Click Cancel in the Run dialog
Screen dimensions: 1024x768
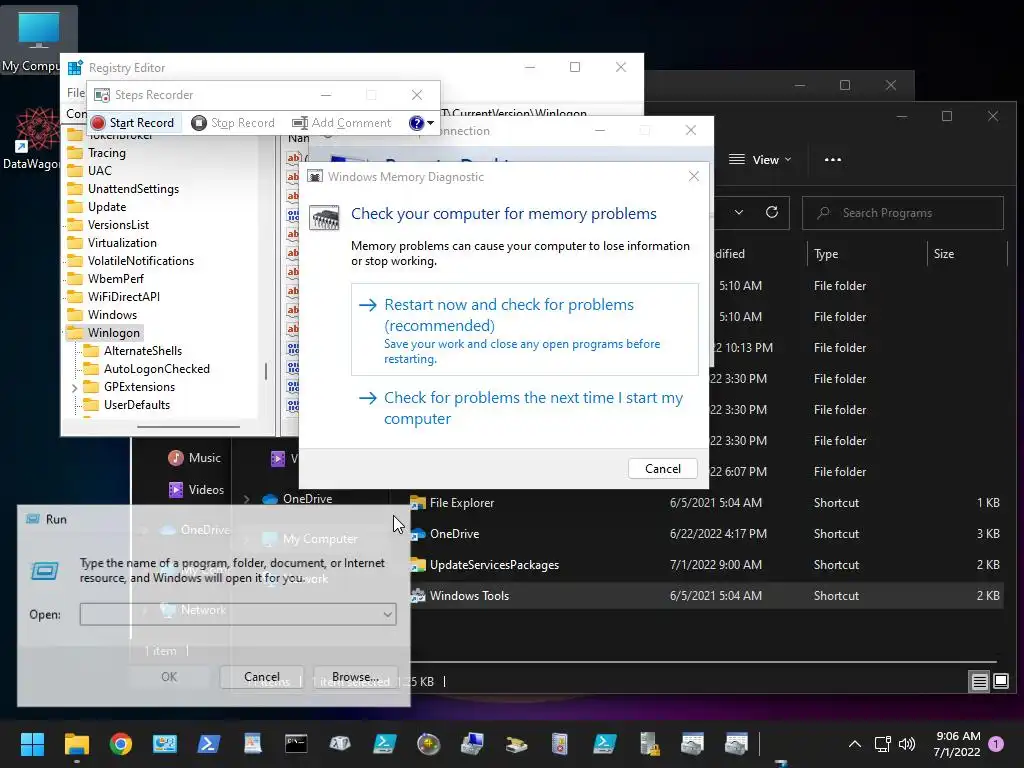(x=262, y=677)
